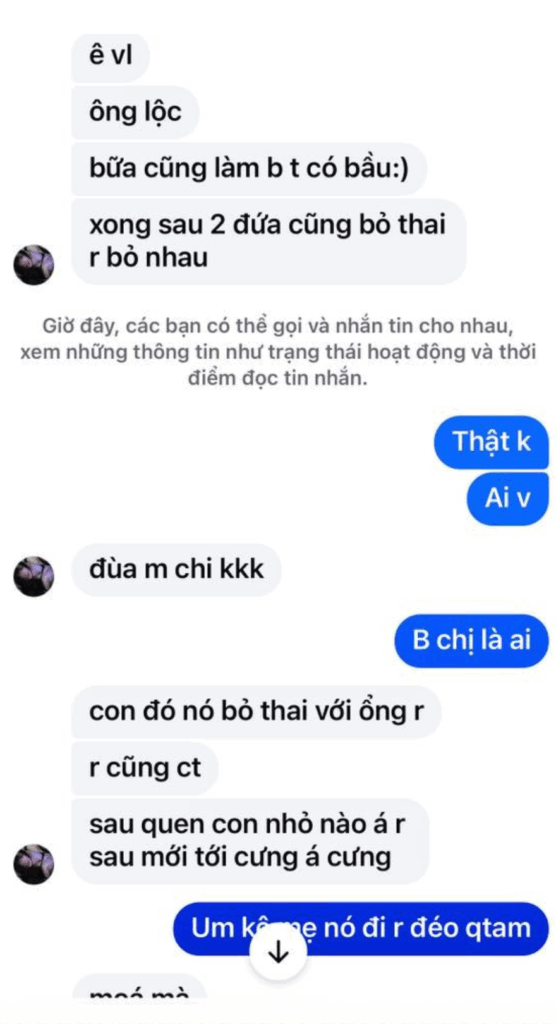The image size is (556, 1024).
Task: Select message 'con đó nó bỏ thai với ổng r'
Action: (256, 712)
